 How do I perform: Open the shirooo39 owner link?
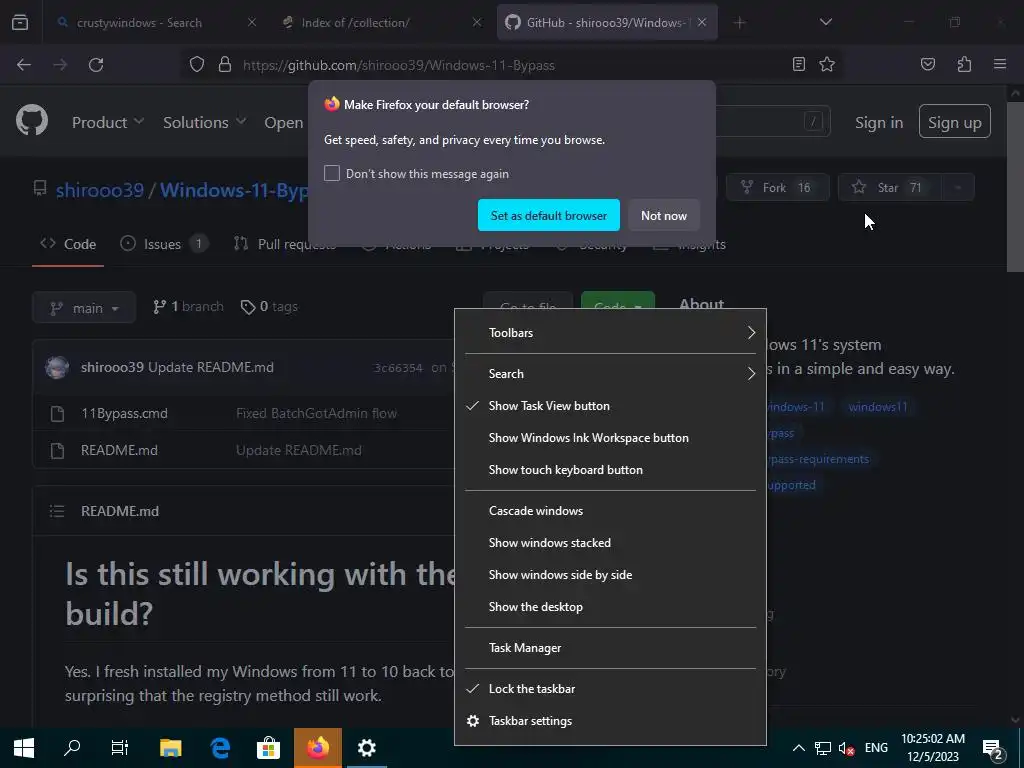pos(99,190)
